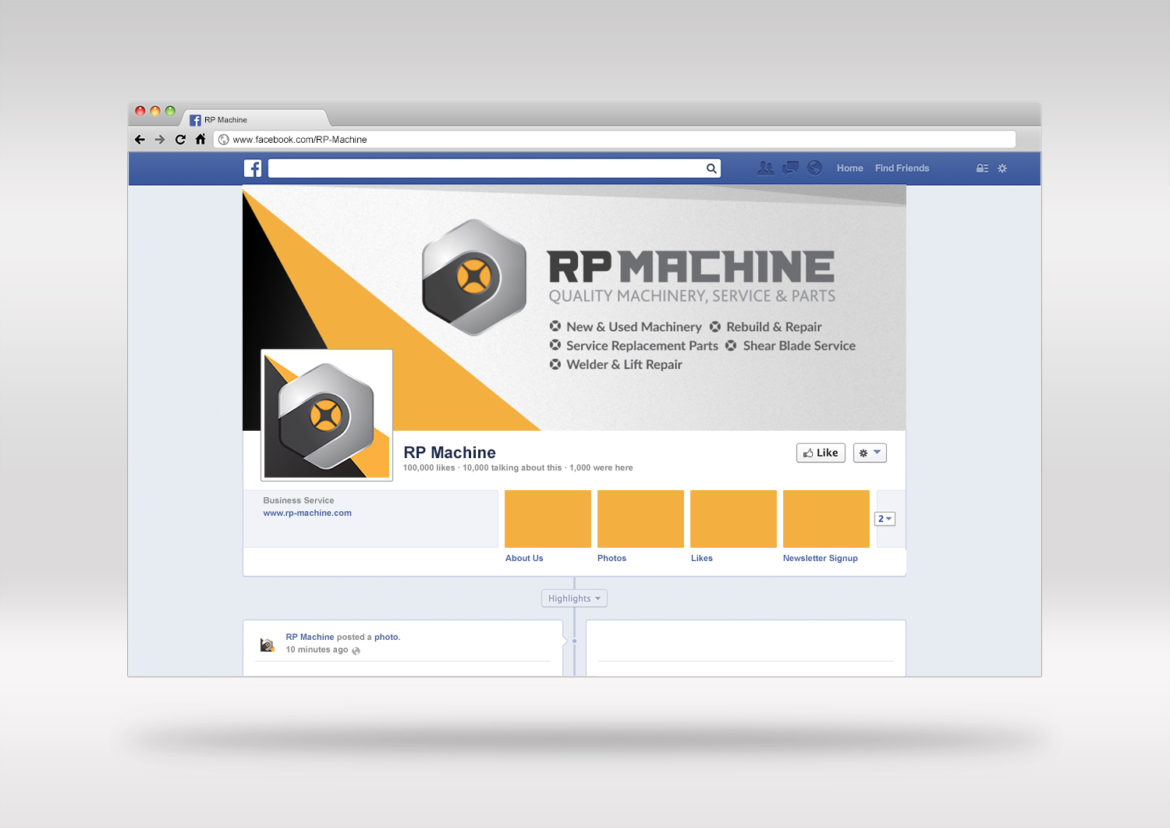Image resolution: width=1170 pixels, height=828 pixels.
Task: Expand the apps overflow dropdown labeled 2
Action: 884,518
